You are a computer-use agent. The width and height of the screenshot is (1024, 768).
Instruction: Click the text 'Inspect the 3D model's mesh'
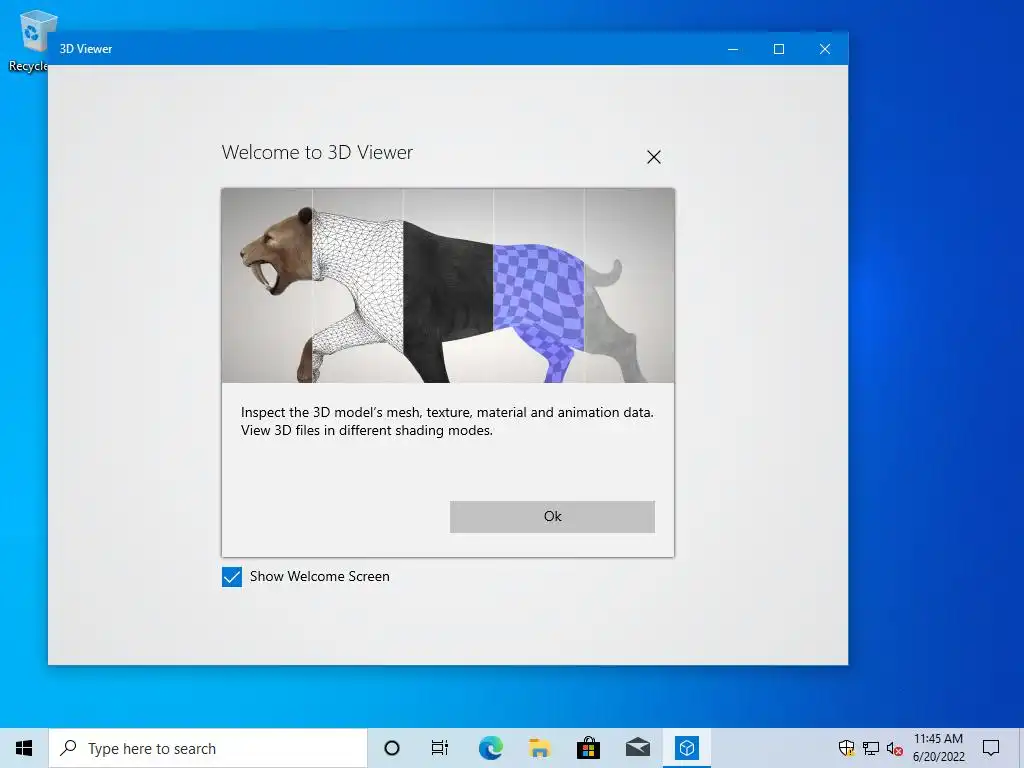[332, 412]
